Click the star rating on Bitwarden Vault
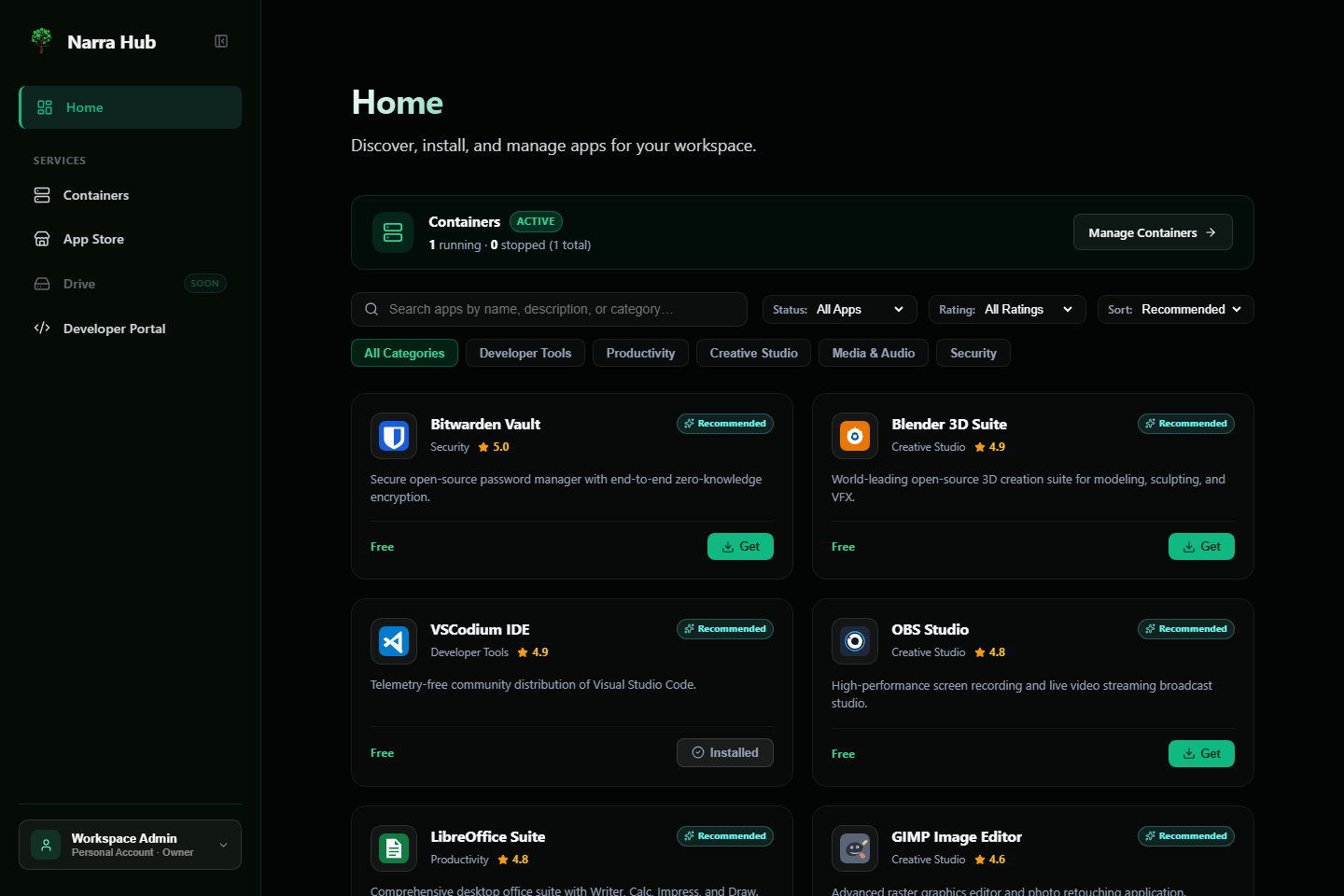 (x=494, y=447)
